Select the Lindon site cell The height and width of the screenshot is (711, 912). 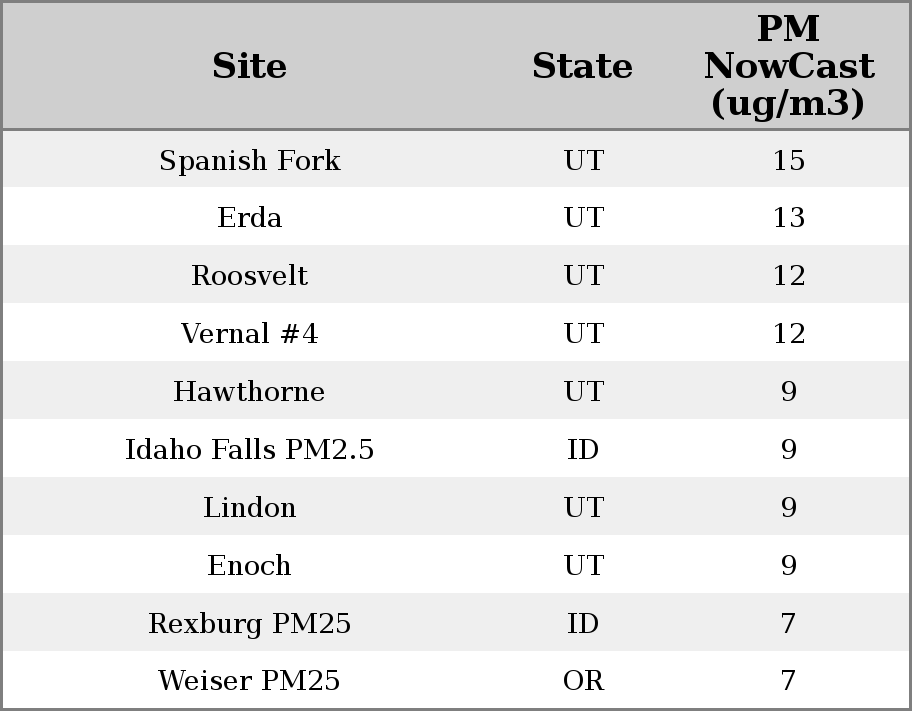(x=249, y=508)
